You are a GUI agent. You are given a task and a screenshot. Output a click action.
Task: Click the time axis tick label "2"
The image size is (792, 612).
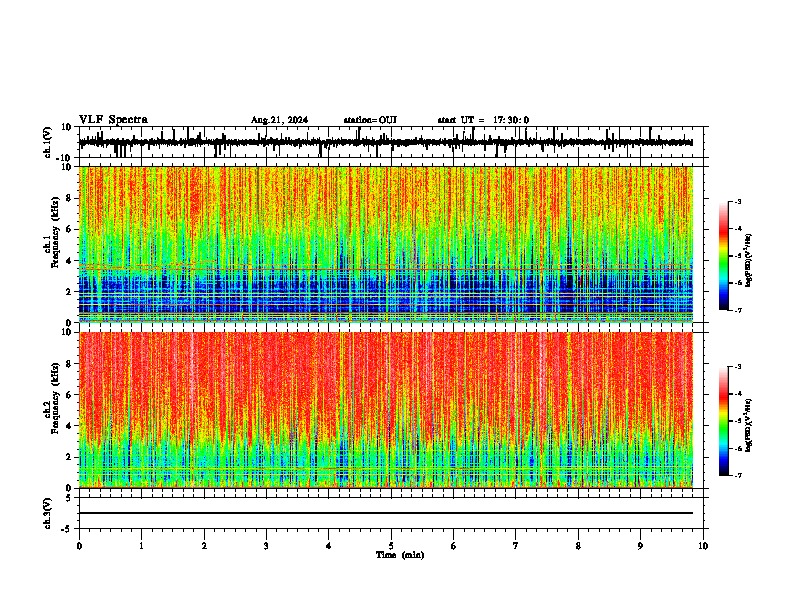[204, 546]
